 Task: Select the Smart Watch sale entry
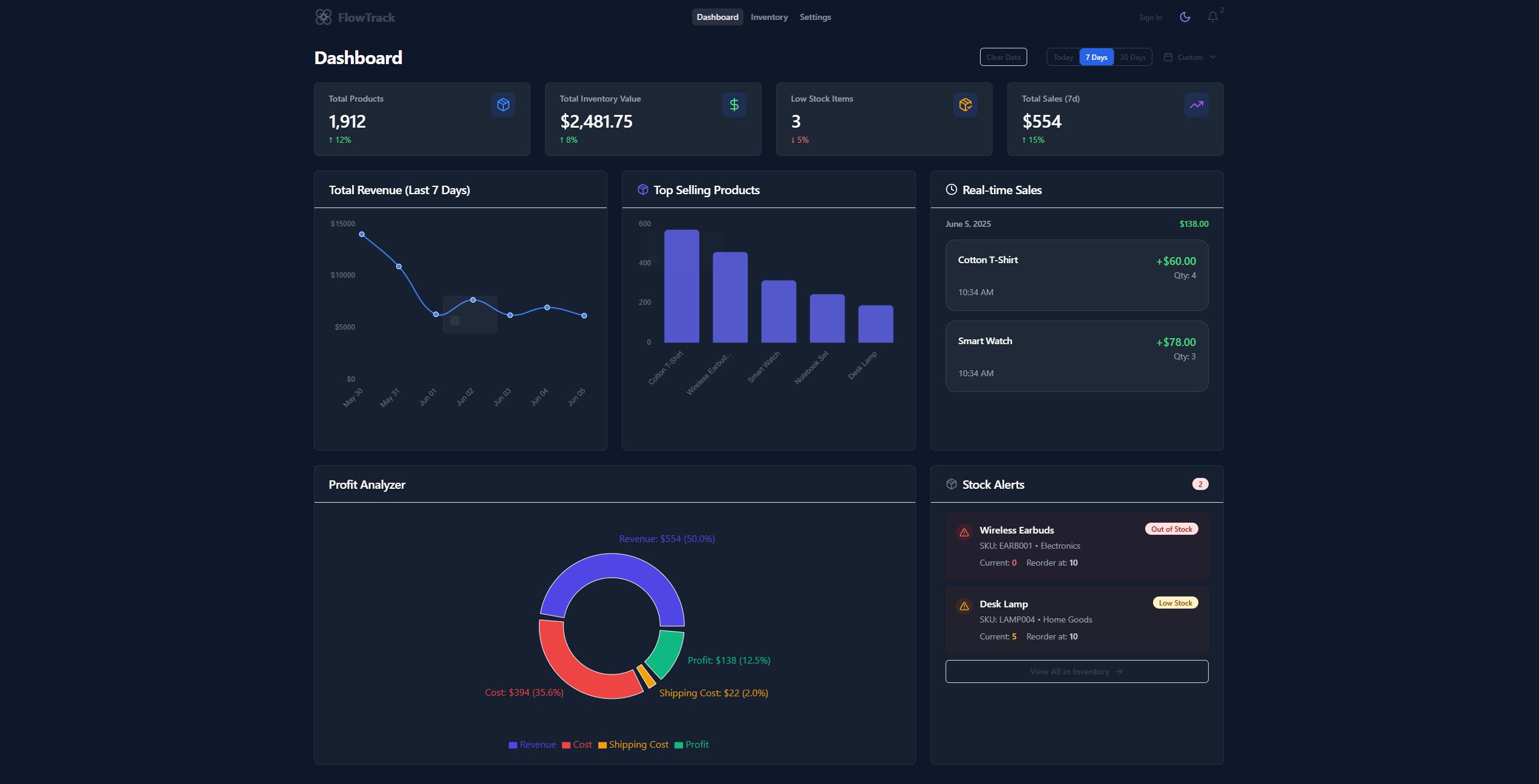click(x=1076, y=356)
